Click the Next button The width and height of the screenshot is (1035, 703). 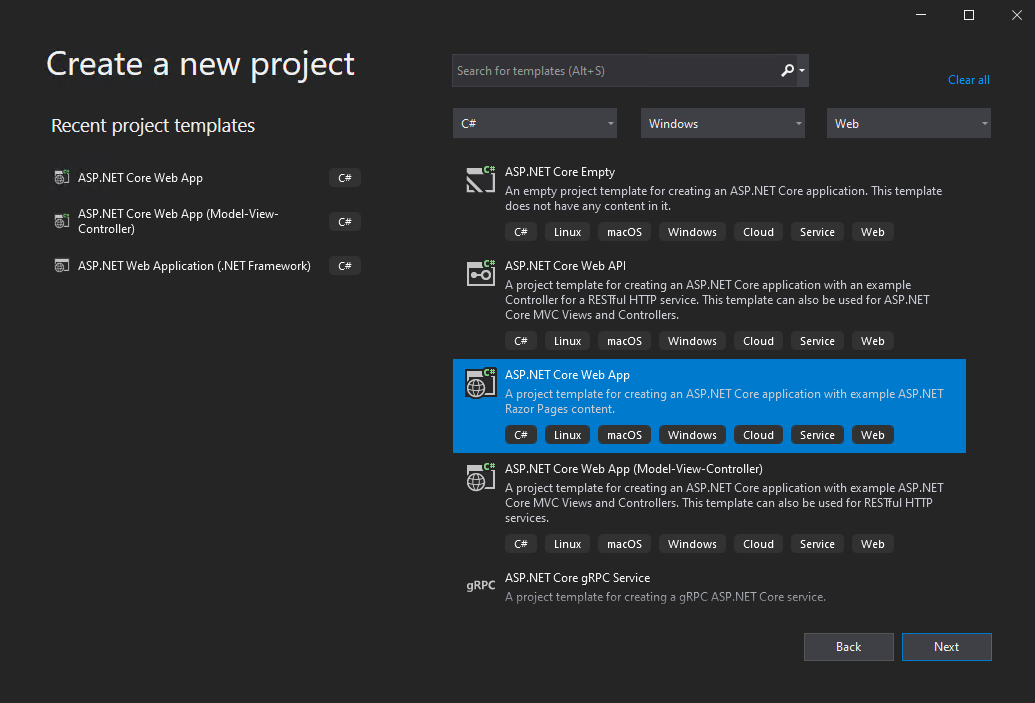click(947, 647)
